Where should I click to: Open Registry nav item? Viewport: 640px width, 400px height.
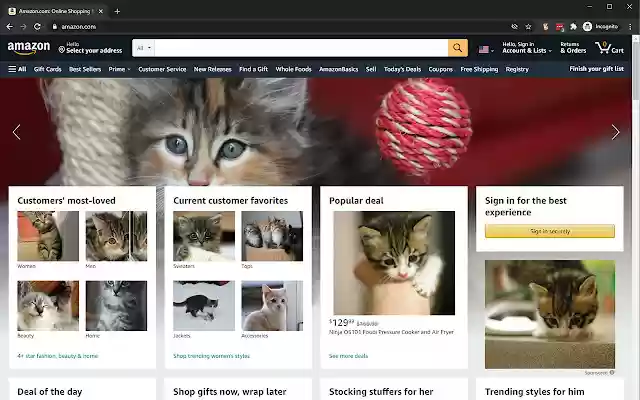coord(517,69)
